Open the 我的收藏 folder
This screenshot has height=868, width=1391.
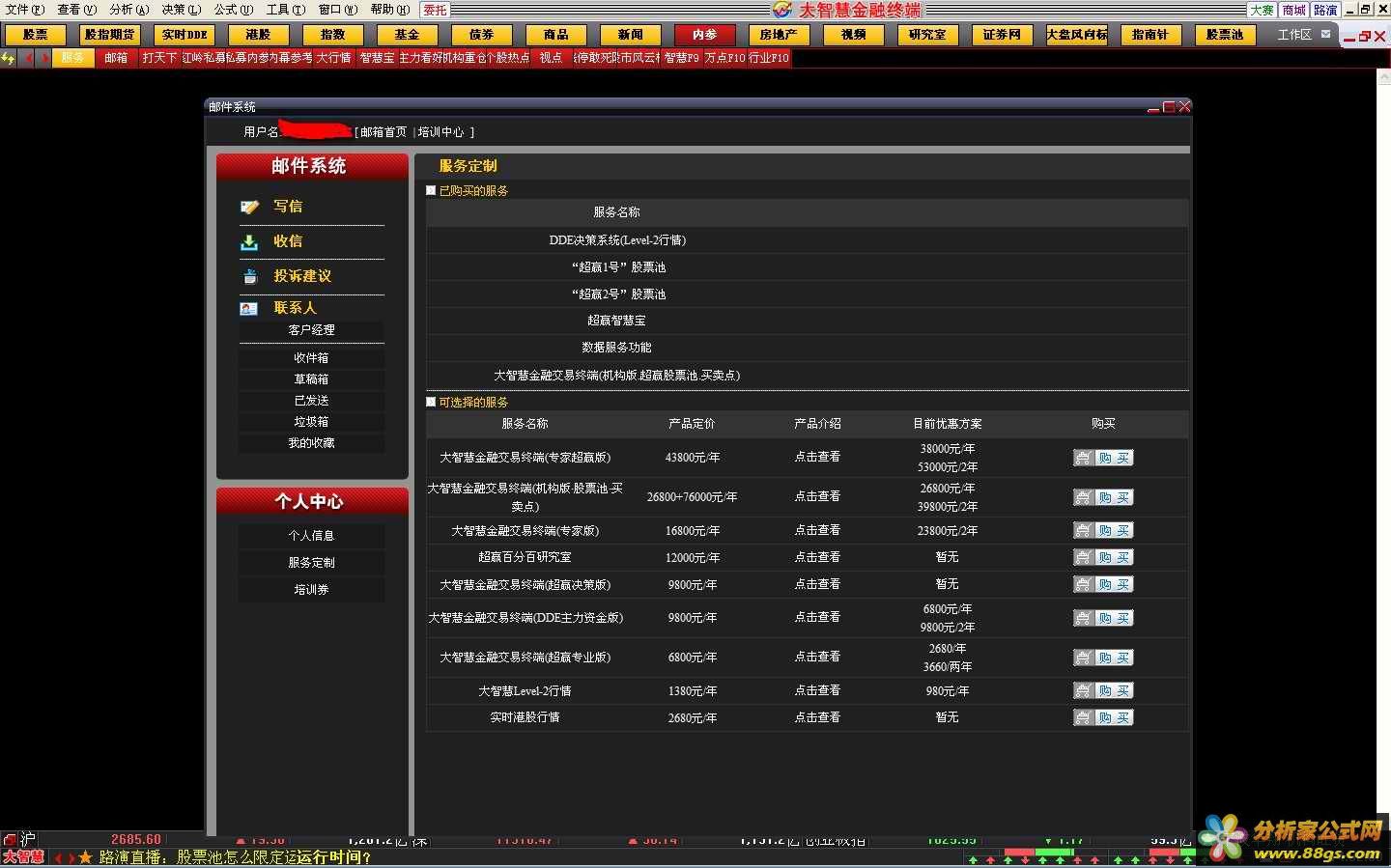tap(312, 443)
